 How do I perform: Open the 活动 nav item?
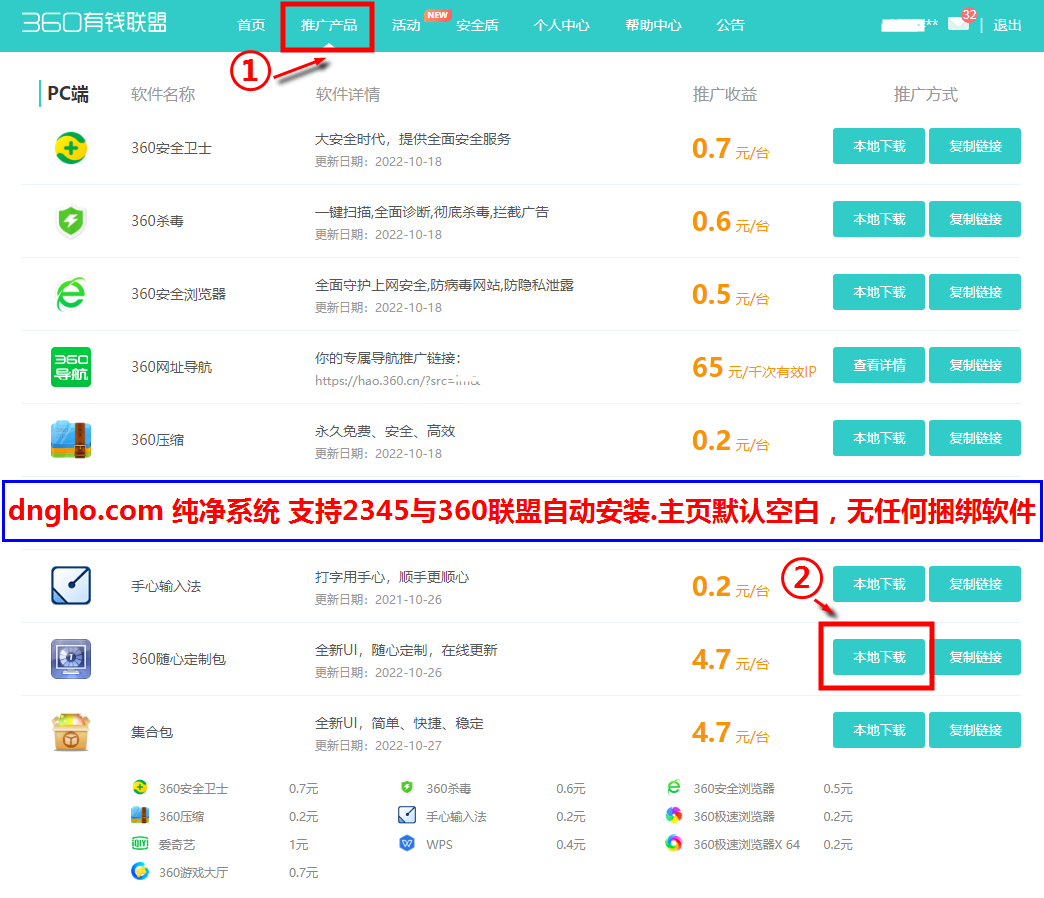[406, 25]
